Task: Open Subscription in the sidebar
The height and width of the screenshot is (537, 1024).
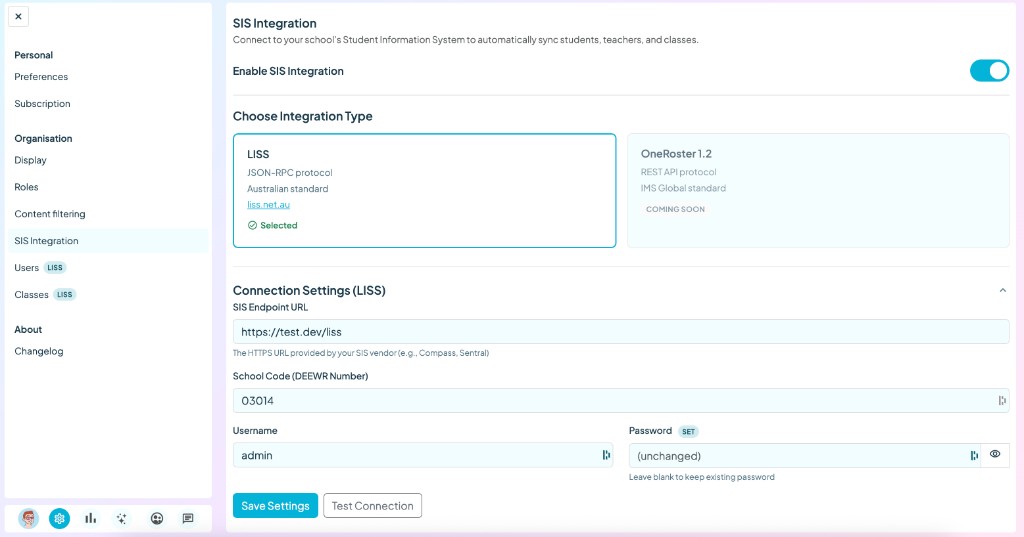Action: pos(42,103)
